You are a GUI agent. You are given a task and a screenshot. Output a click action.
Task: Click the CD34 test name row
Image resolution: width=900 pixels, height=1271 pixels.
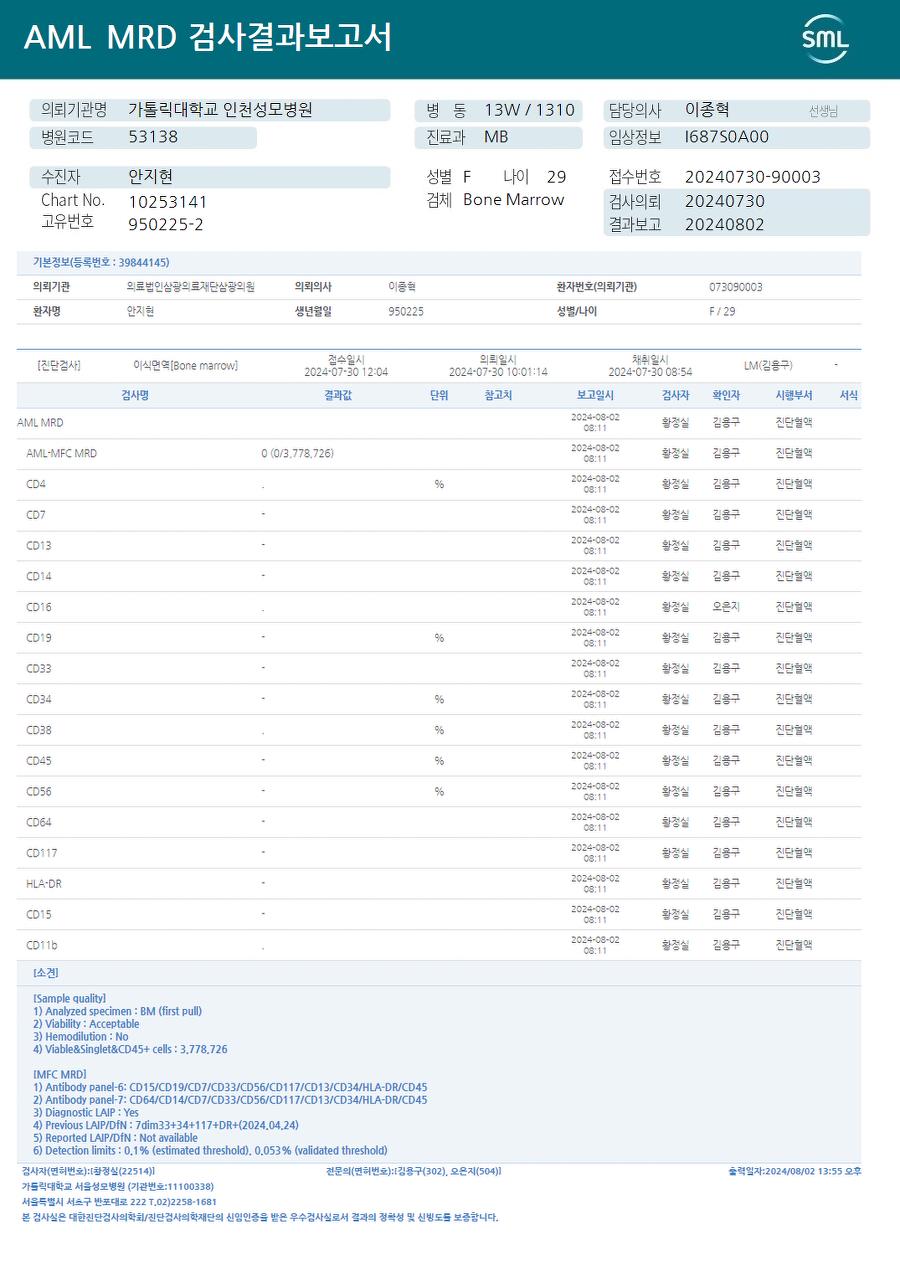coord(39,700)
